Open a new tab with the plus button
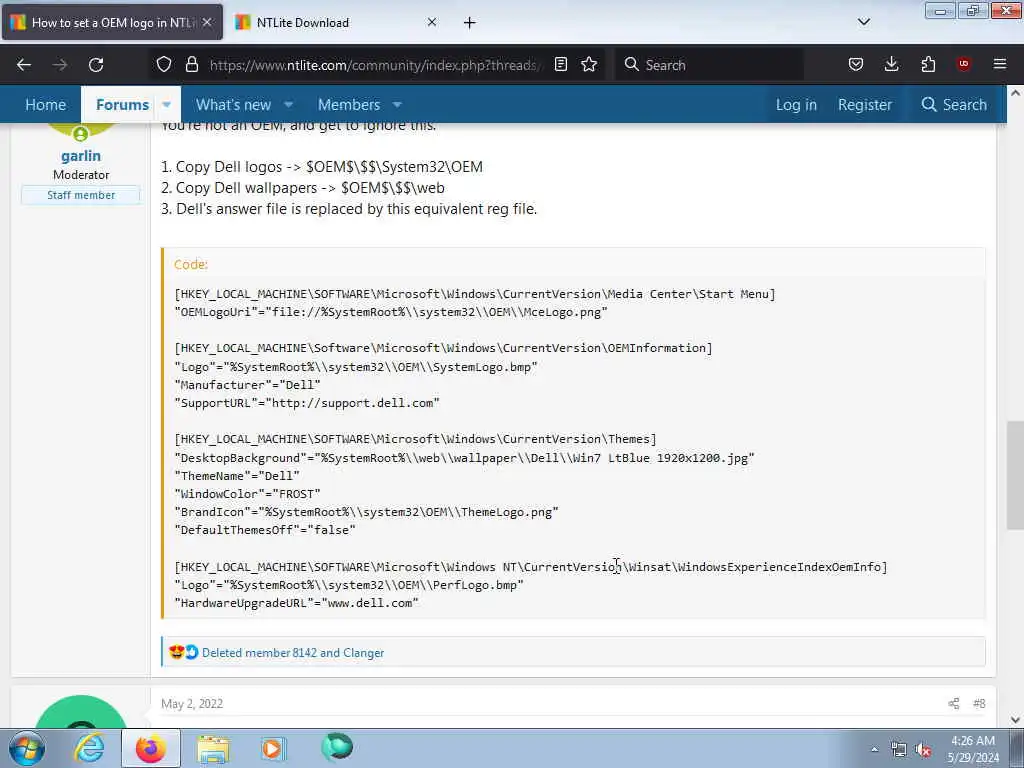 coord(470,23)
